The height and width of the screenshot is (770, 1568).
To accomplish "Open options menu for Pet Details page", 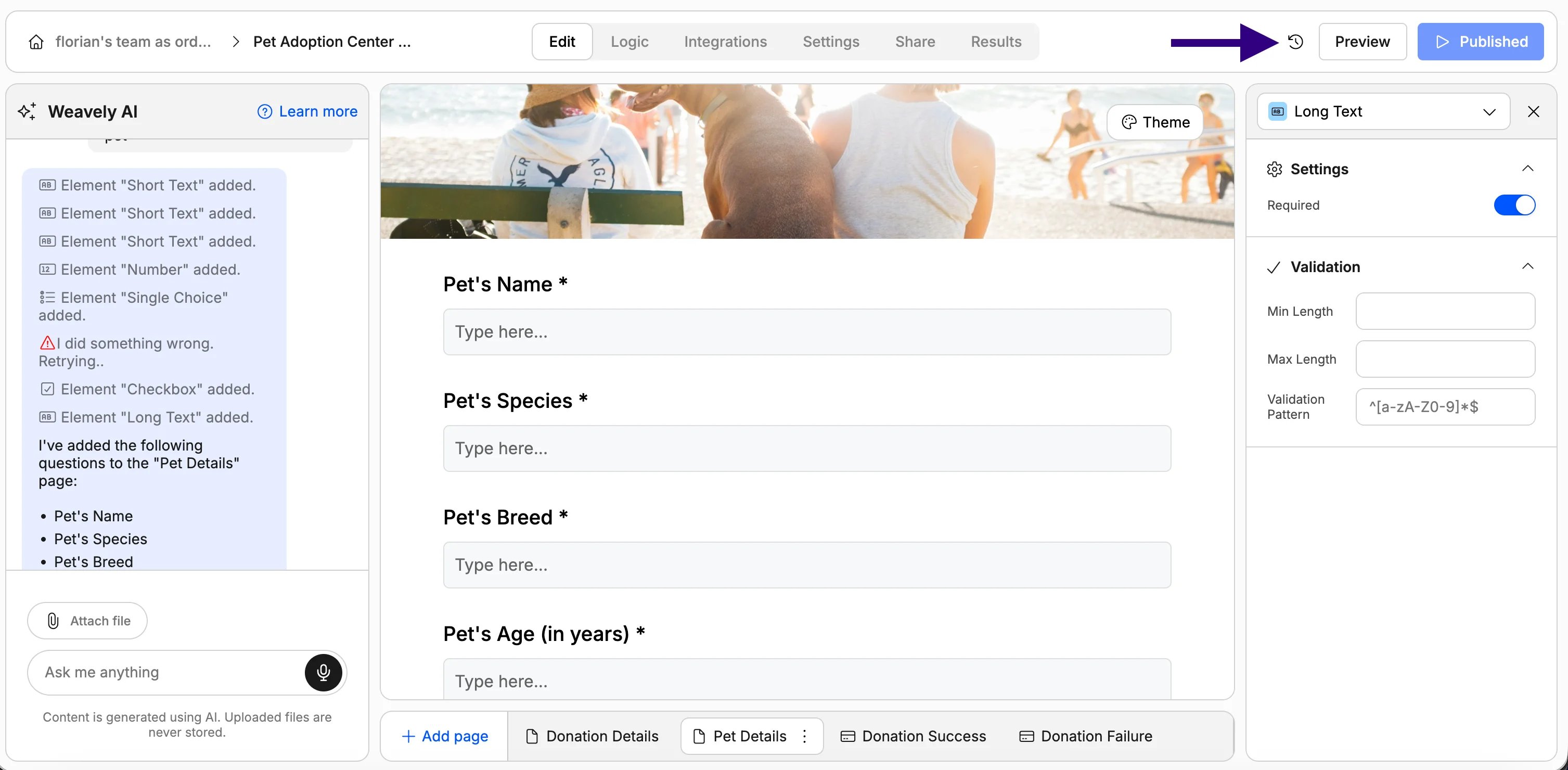I will [x=805, y=736].
